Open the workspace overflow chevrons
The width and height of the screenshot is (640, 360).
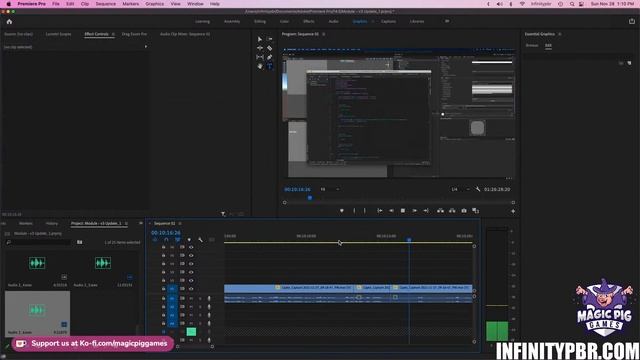[447, 21]
